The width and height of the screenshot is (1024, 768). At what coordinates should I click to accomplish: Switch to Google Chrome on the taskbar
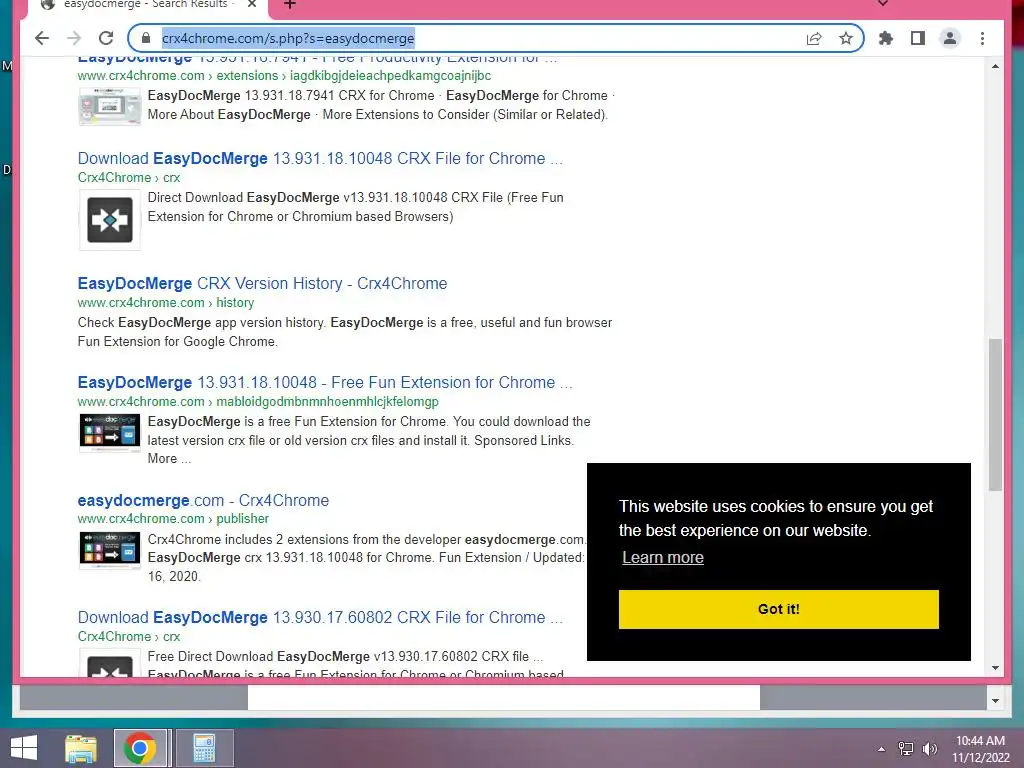[x=140, y=748]
